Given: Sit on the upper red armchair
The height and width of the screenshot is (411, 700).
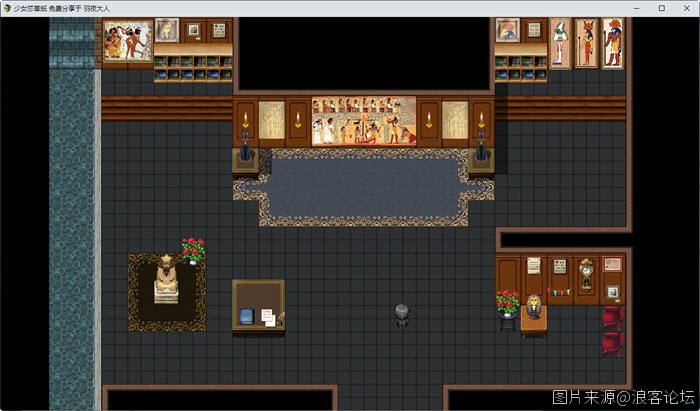Looking at the screenshot, I should point(613,317).
